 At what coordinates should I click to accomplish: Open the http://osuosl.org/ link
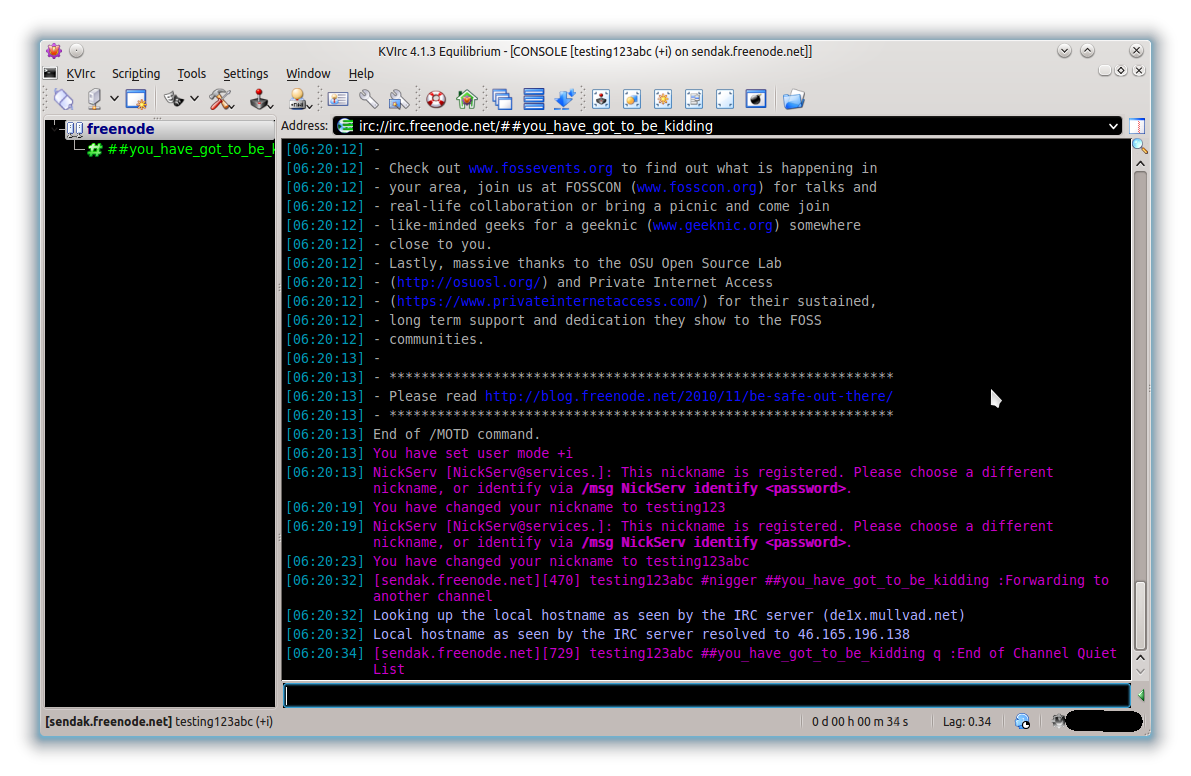point(469,282)
